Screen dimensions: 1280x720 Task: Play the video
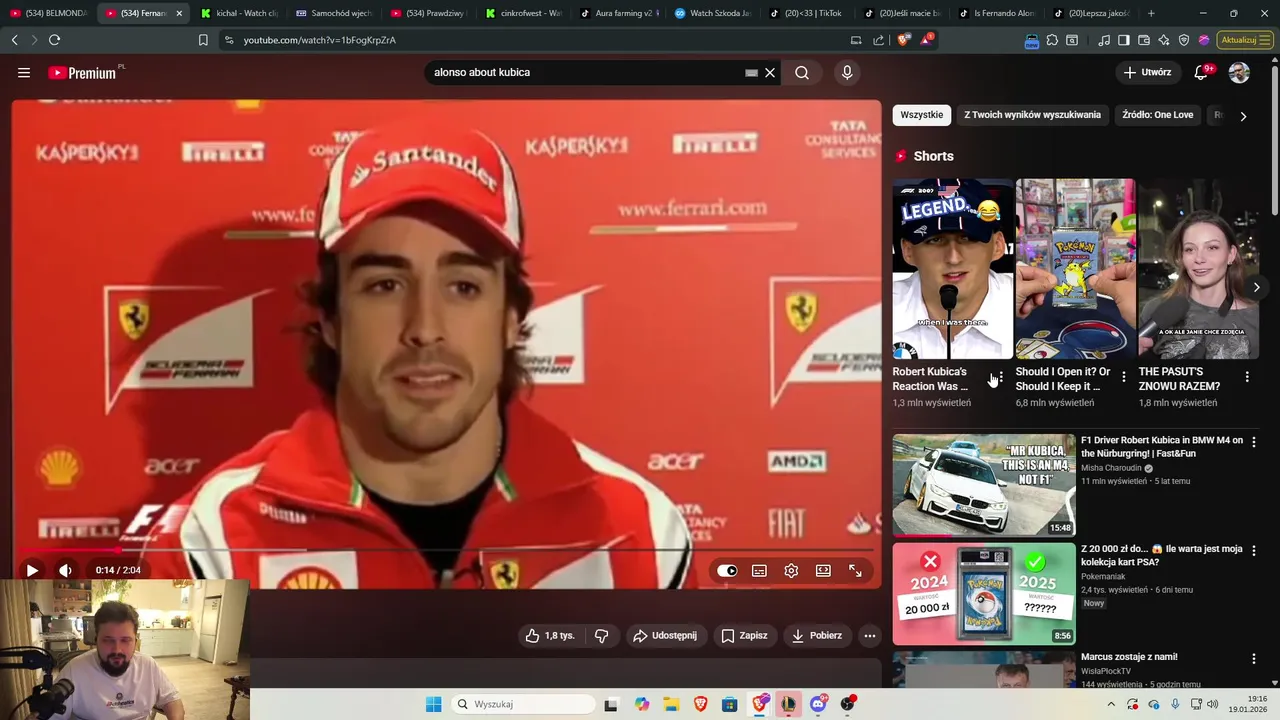coord(31,570)
